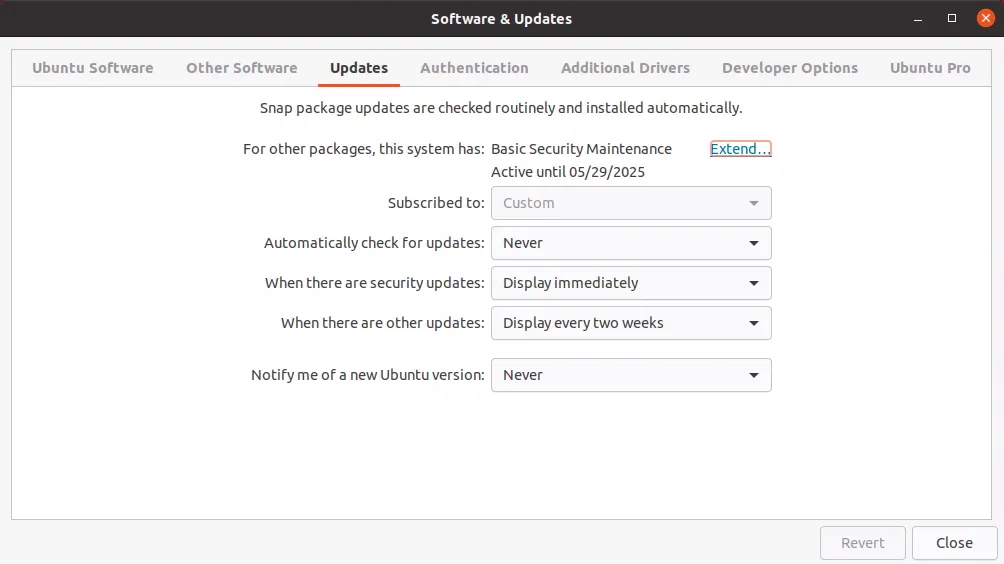The height and width of the screenshot is (564, 1004).
Task: Open Notify me of new Ubuntu version dropdown
Action: (x=631, y=375)
